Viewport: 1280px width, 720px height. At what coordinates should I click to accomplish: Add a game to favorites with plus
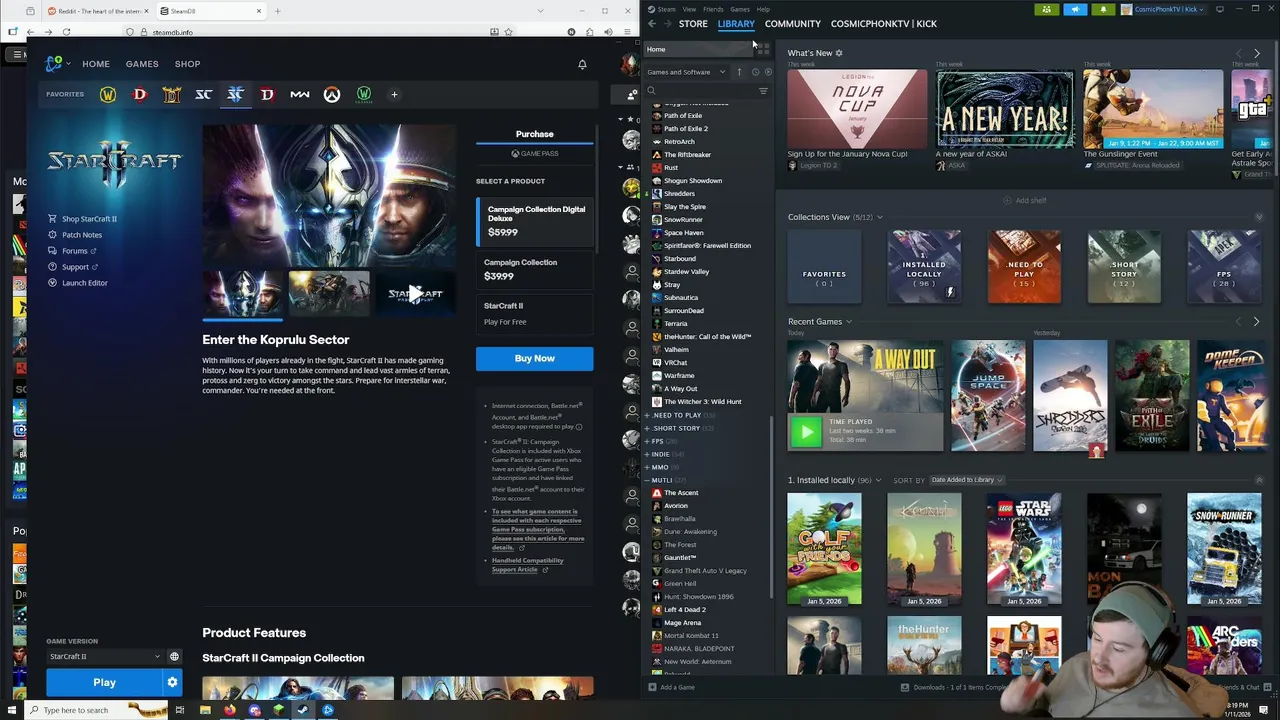pyautogui.click(x=394, y=94)
